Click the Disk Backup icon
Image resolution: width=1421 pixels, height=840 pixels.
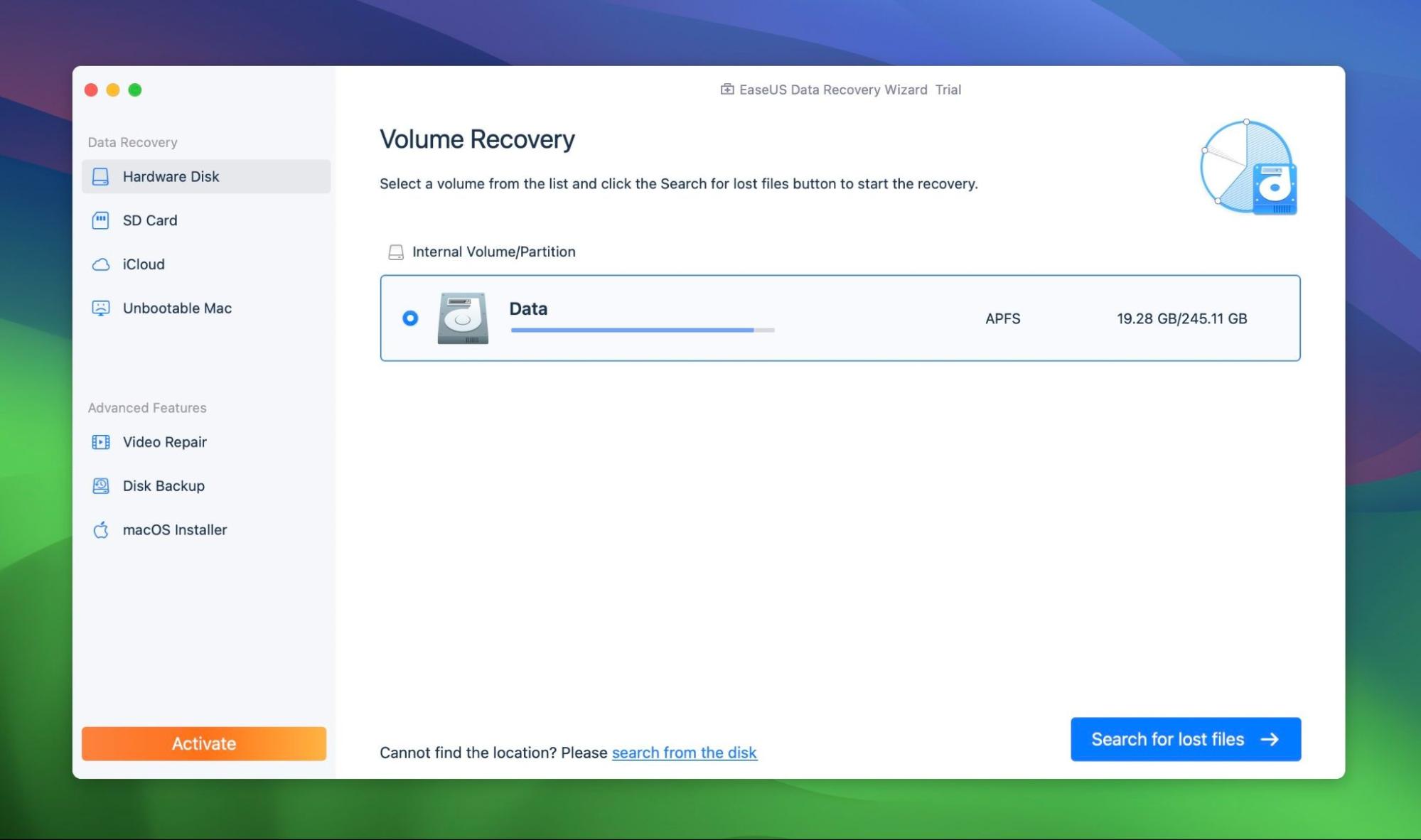click(101, 486)
